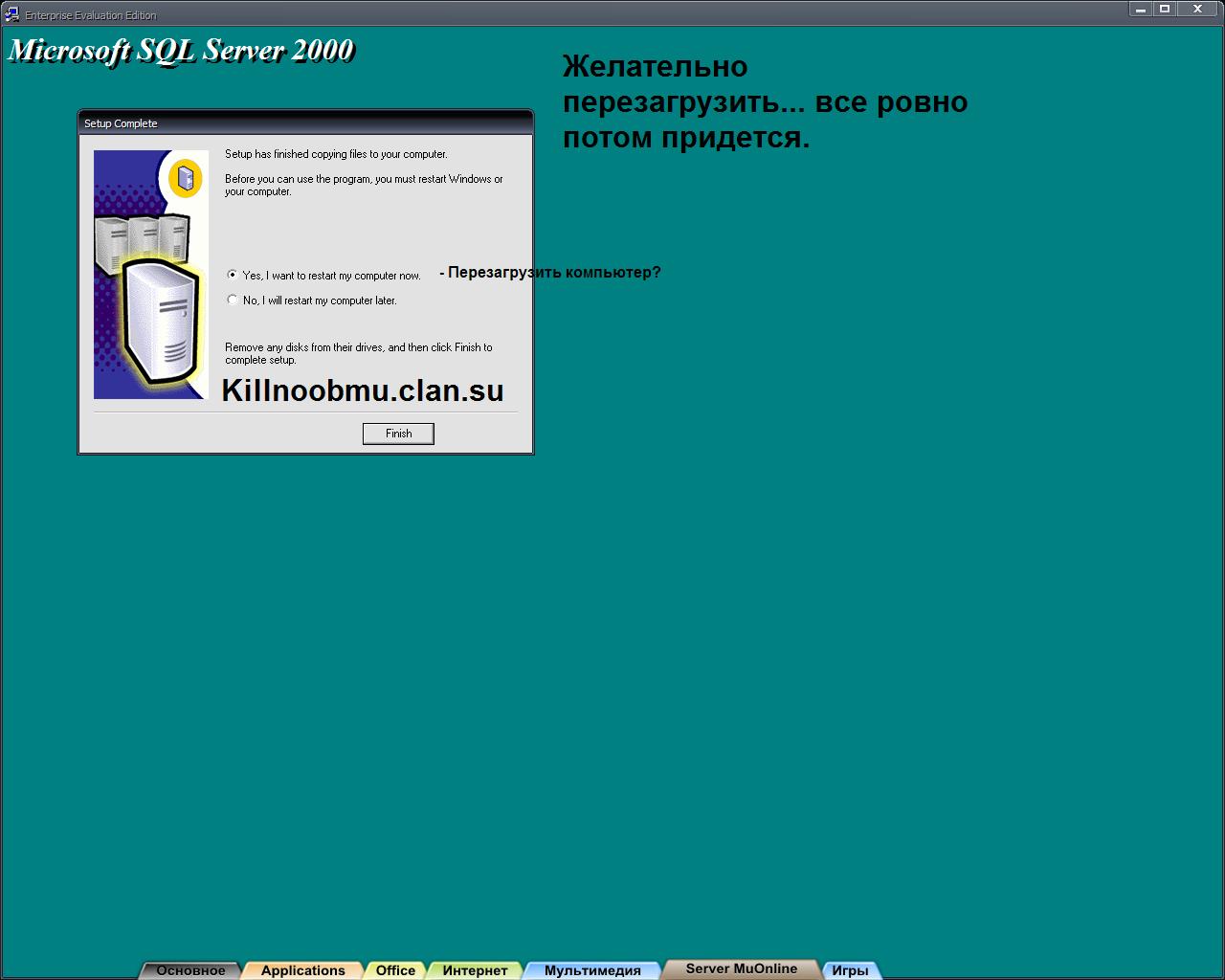Switch to the Applications tab
The image size is (1225, 980).
[x=302, y=970]
